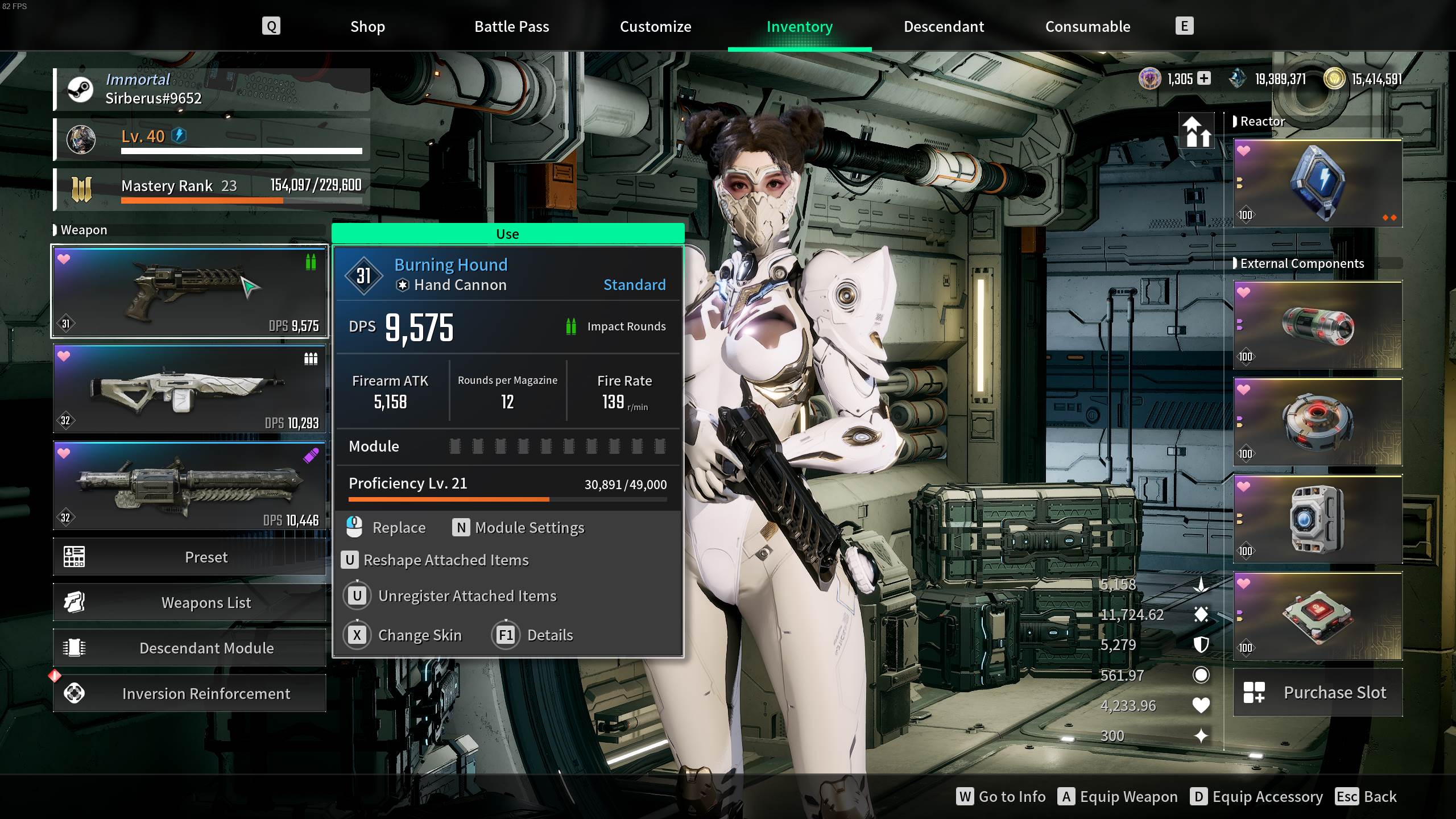The width and height of the screenshot is (1456, 819).
Task: Toggle the heart favorite on the Reactor
Action: [x=1244, y=151]
